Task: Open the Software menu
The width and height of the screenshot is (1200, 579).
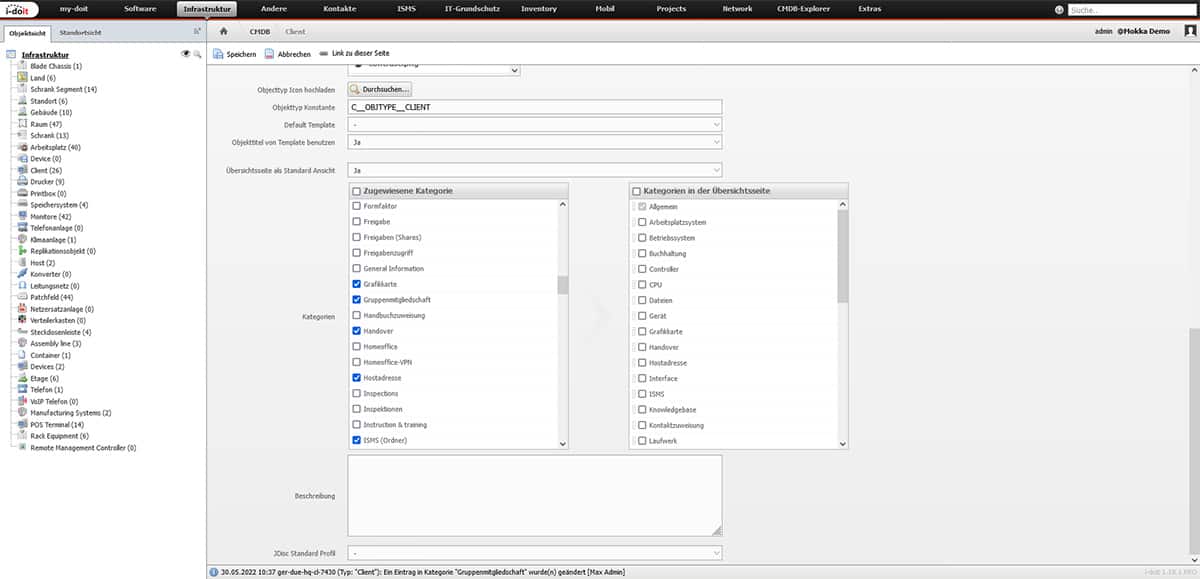Action: 140,9
